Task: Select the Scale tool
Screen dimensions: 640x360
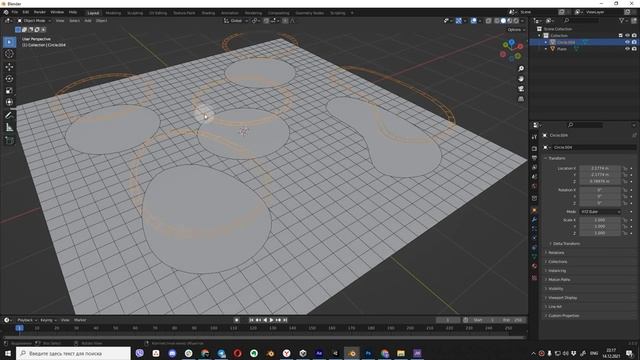Action: coord(9,90)
